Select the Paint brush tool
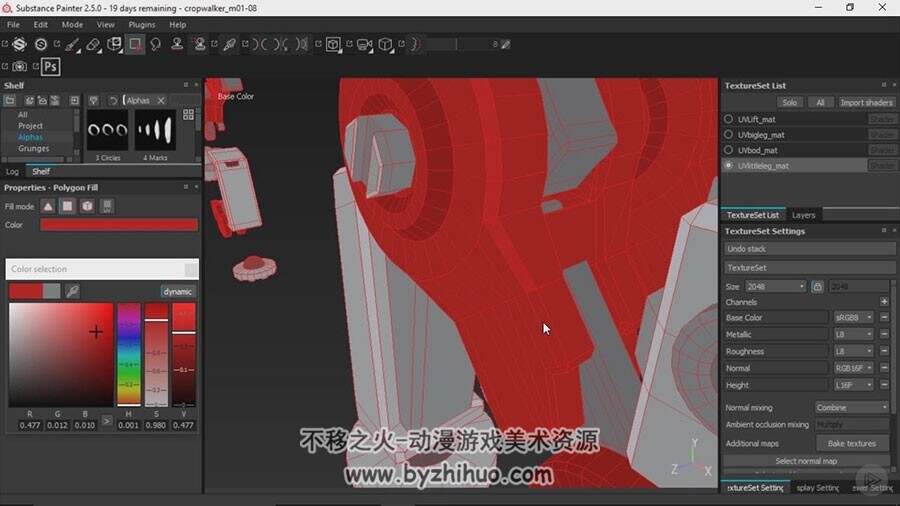The image size is (900, 506). (72, 45)
